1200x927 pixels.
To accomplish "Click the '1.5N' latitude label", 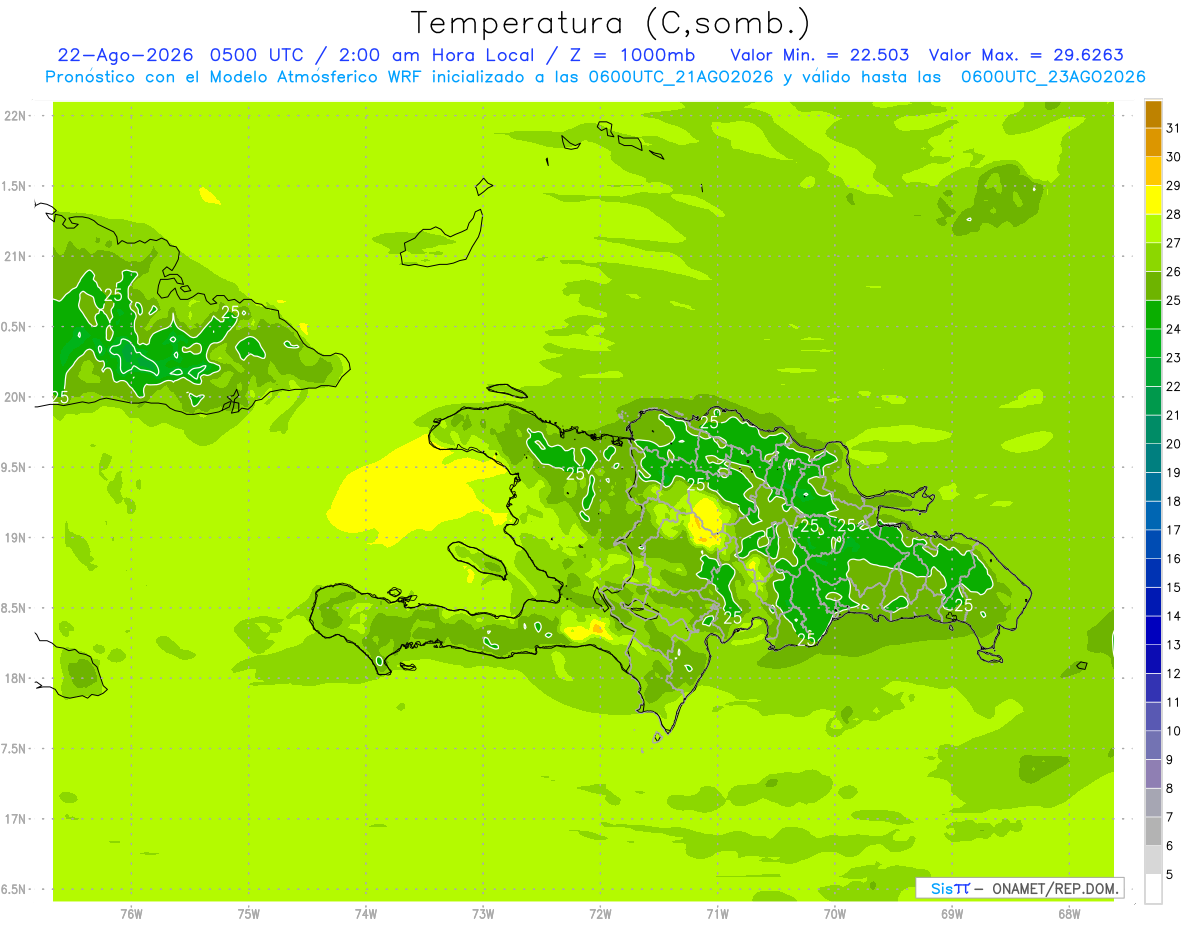I will pyautogui.click(x=14, y=186).
